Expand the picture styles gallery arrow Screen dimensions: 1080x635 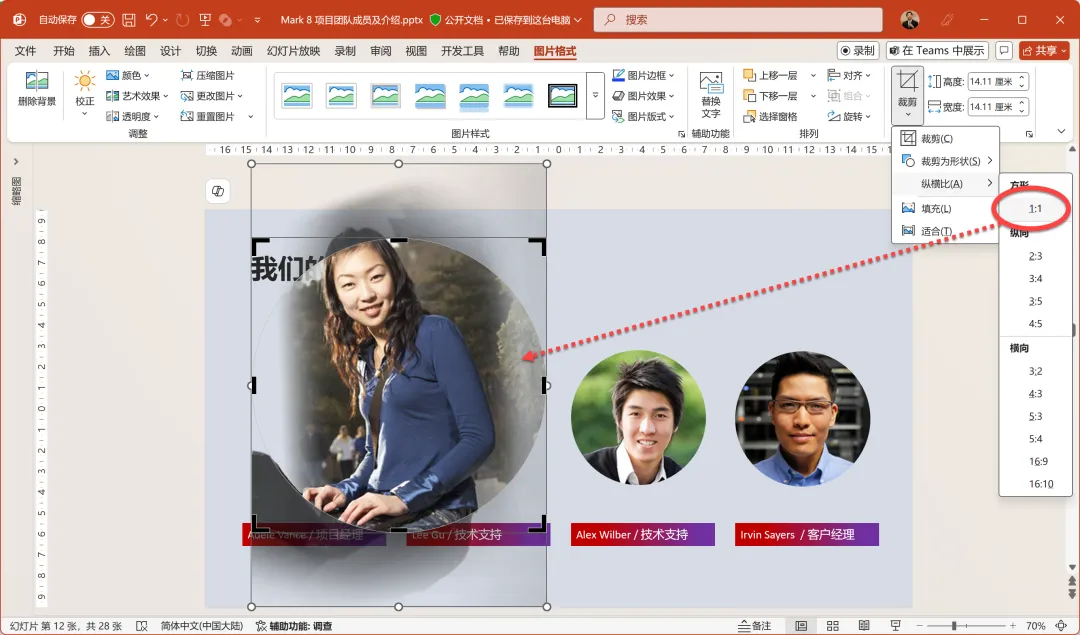click(x=595, y=96)
